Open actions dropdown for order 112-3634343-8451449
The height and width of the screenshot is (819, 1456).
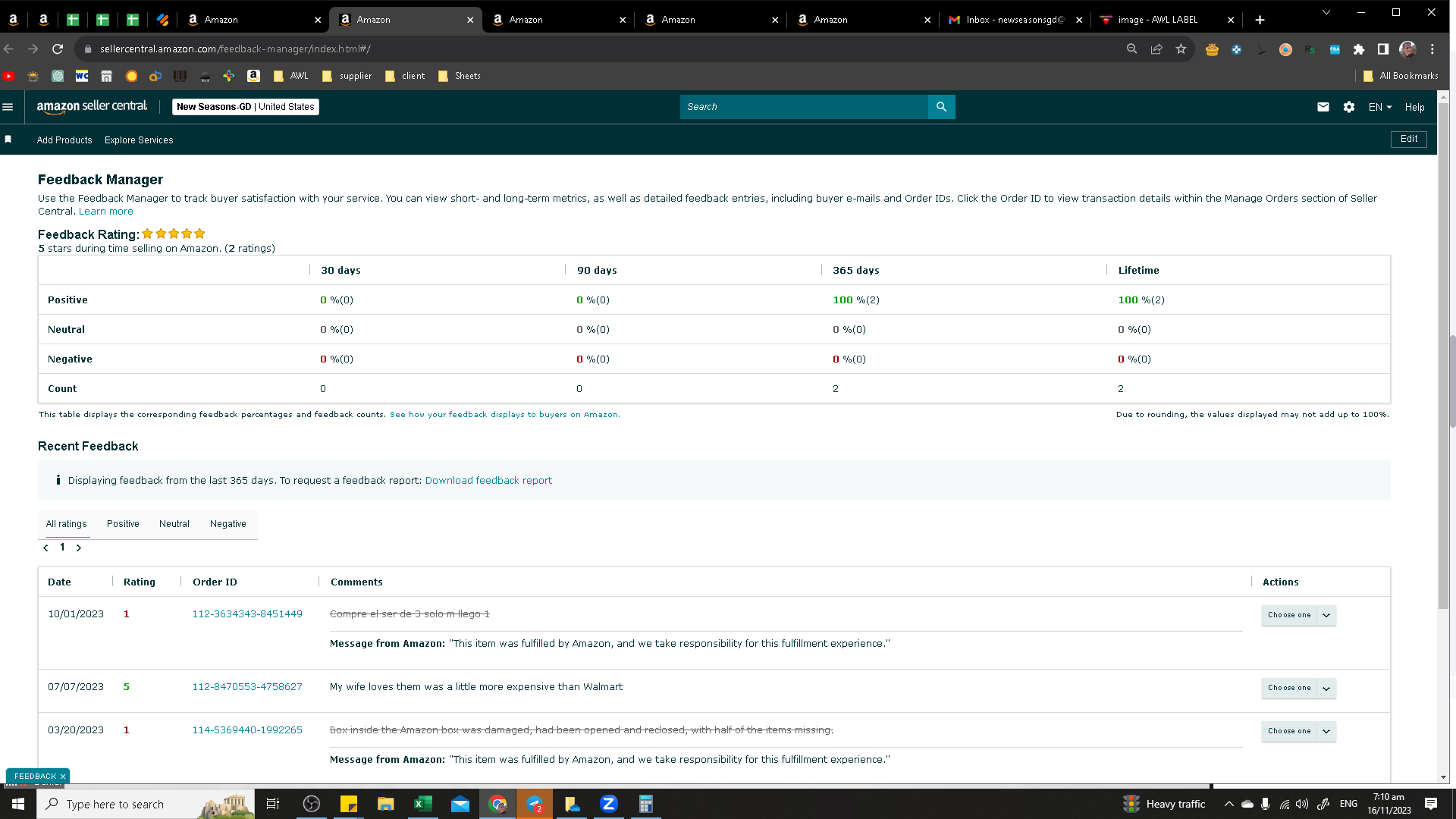tap(1298, 615)
